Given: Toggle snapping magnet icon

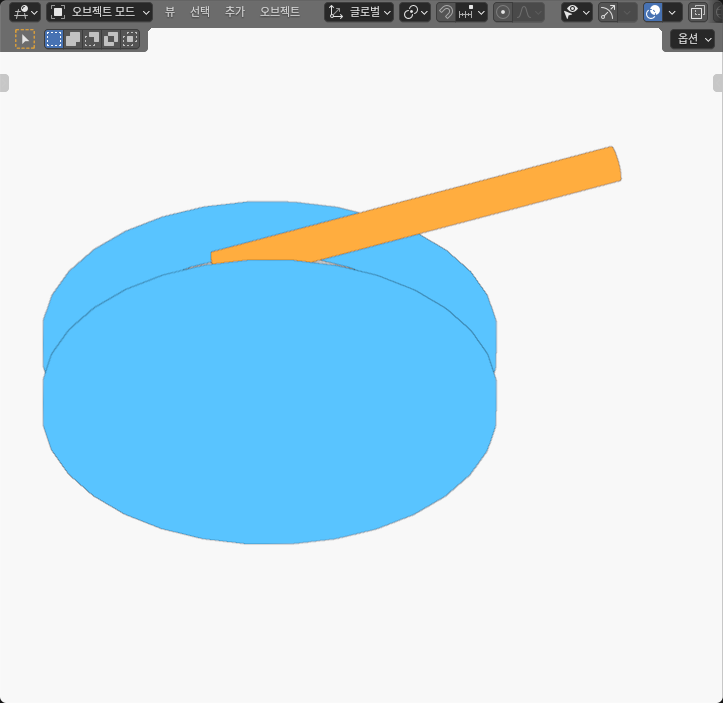Looking at the screenshot, I should coord(445,12).
